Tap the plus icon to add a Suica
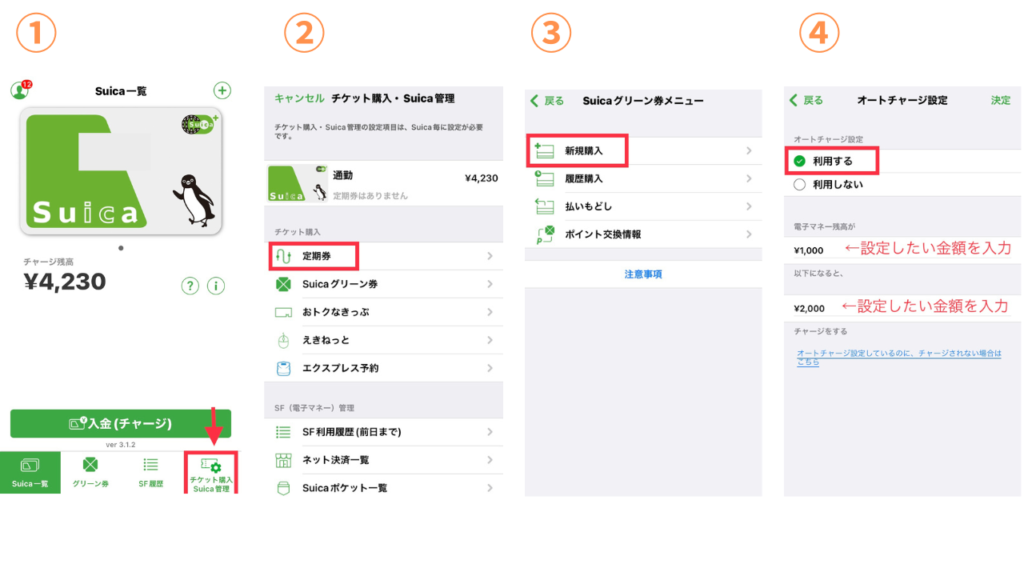 (x=222, y=90)
